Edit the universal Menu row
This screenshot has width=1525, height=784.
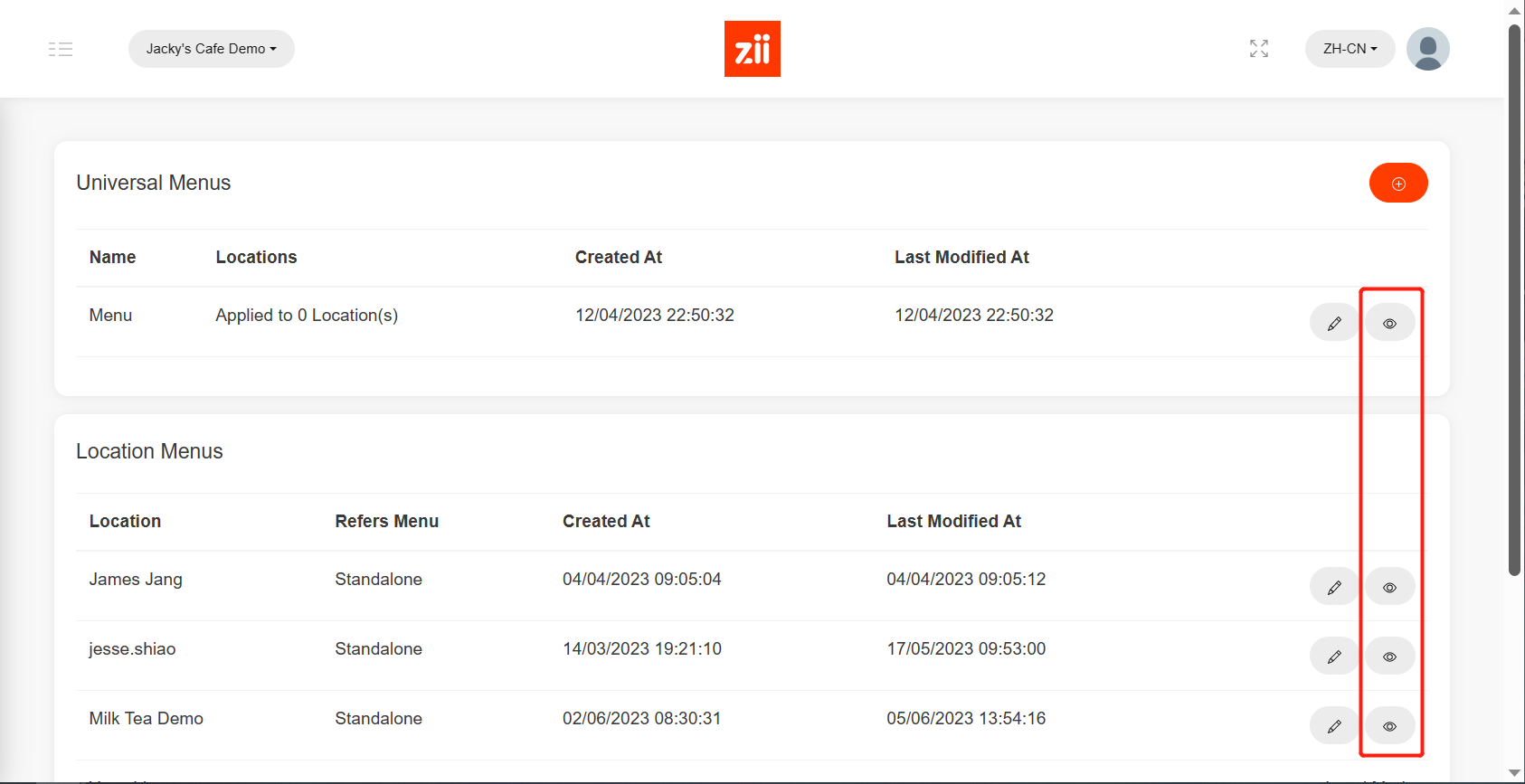click(x=1334, y=324)
